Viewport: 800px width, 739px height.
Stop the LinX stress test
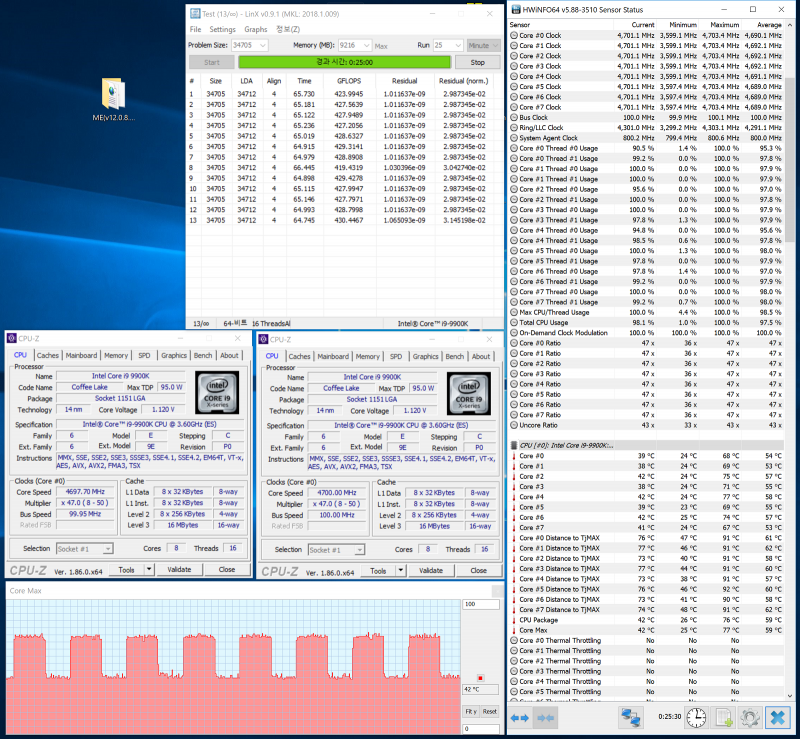tap(478, 62)
